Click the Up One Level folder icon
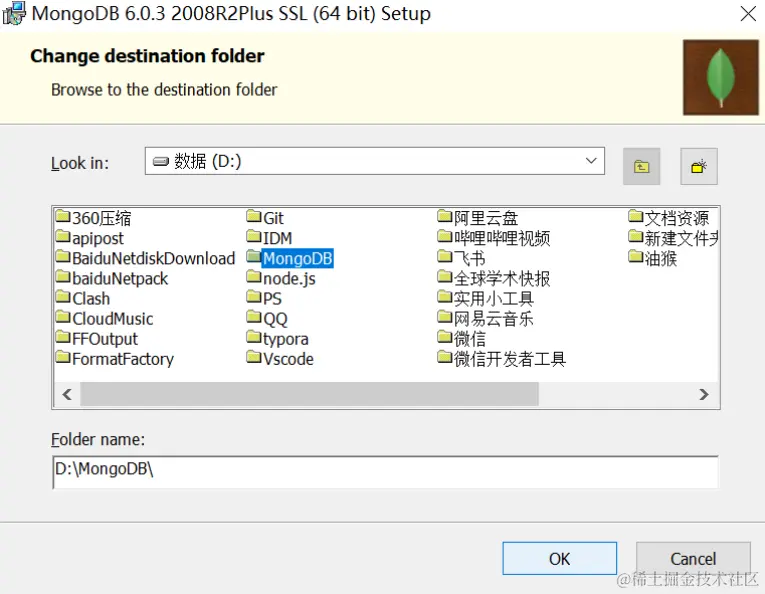Image resolution: width=765 pixels, height=594 pixels. pyautogui.click(x=641, y=166)
